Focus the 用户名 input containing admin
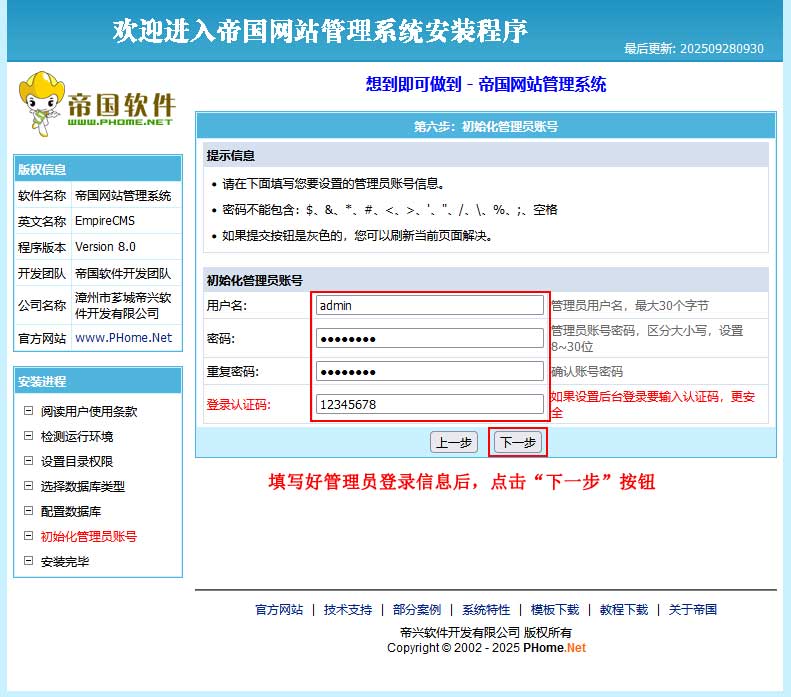791x697 pixels. click(x=429, y=305)
